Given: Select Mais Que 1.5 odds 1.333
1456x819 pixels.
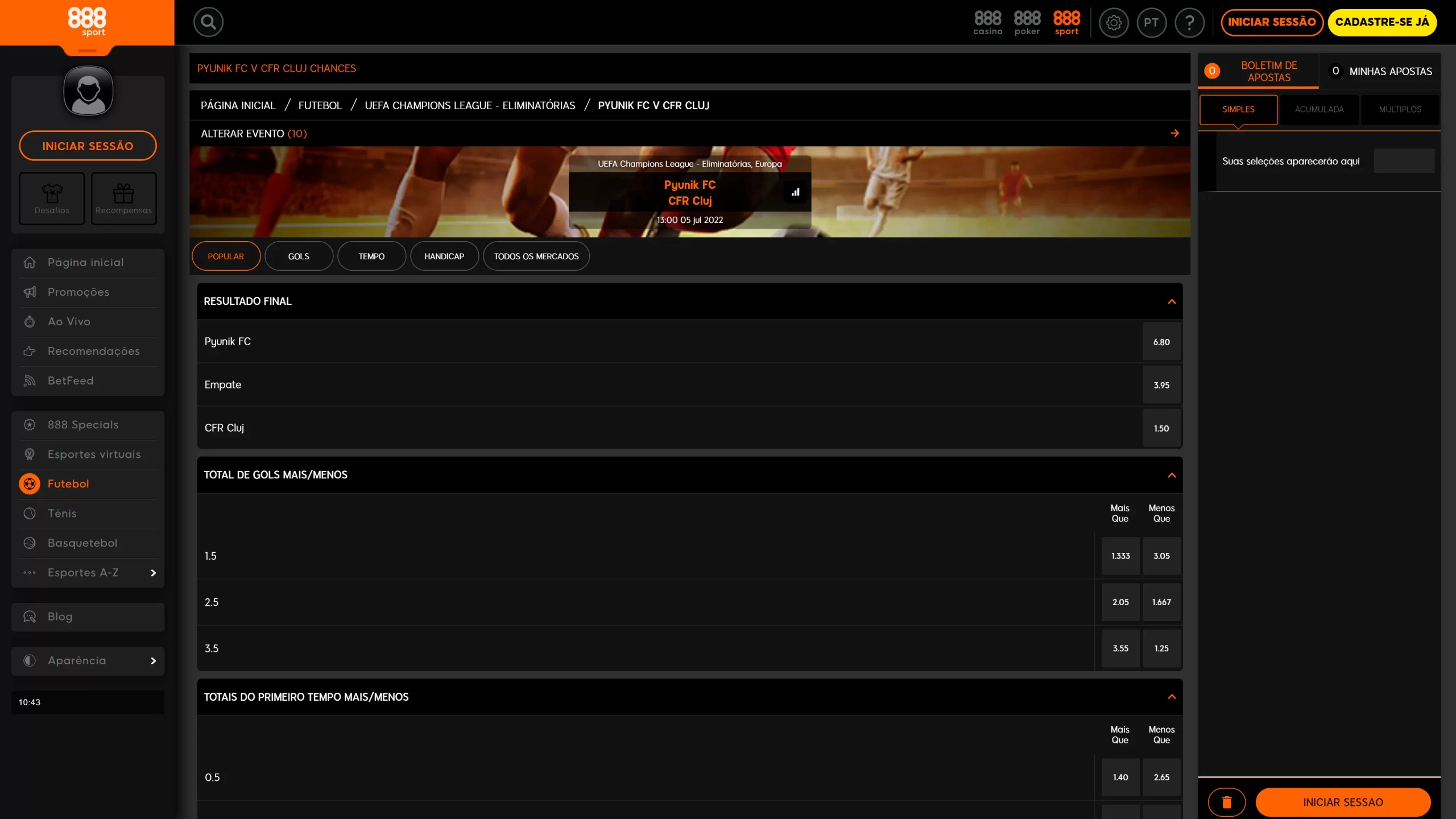Looking at the screenshot, I should coord(1120,556).
